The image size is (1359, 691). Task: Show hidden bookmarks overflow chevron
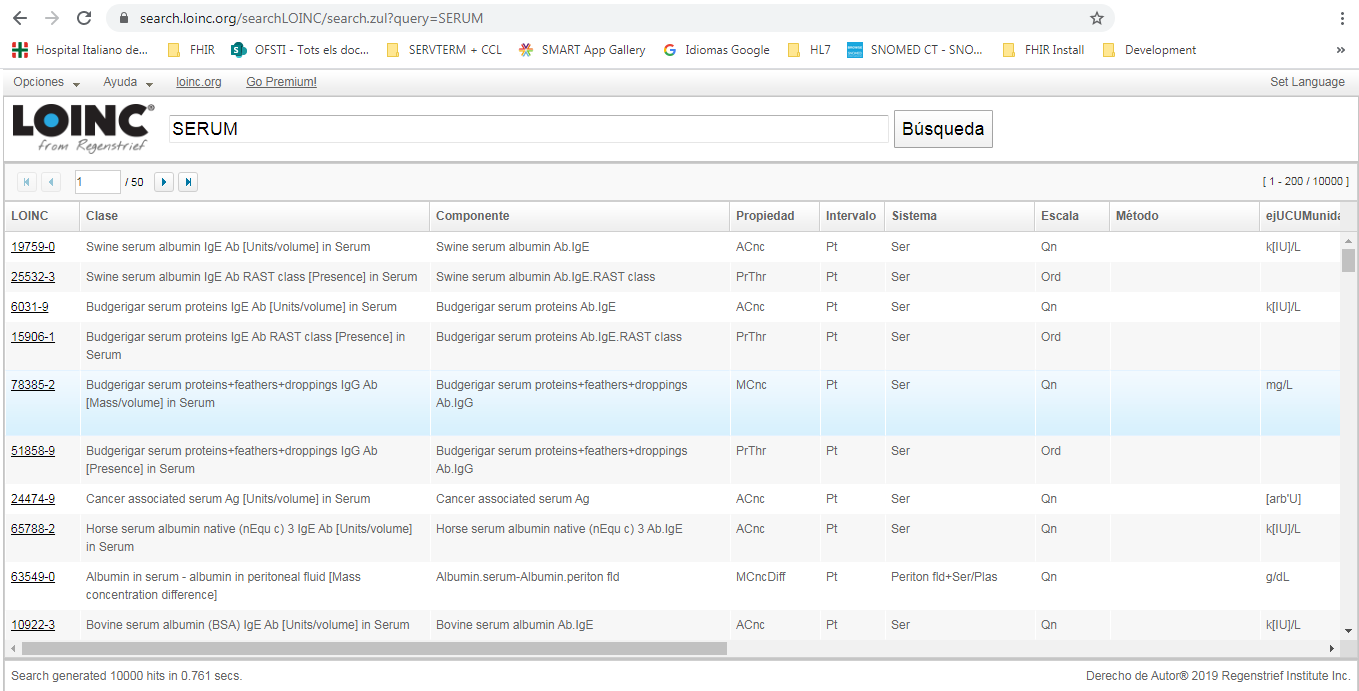click(x=1340, y=50)
